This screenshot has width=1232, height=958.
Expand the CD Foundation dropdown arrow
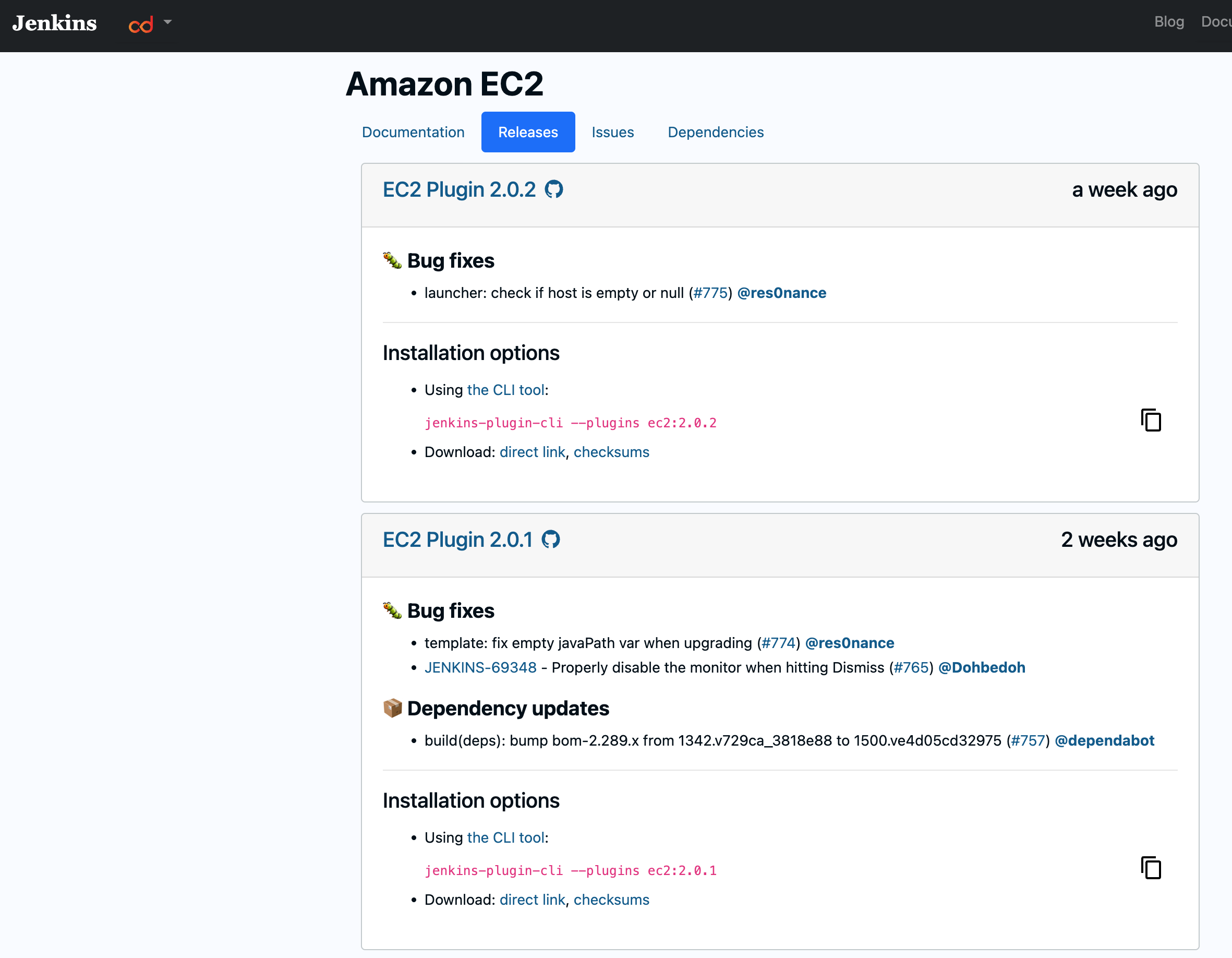click(x=167, y=22)
